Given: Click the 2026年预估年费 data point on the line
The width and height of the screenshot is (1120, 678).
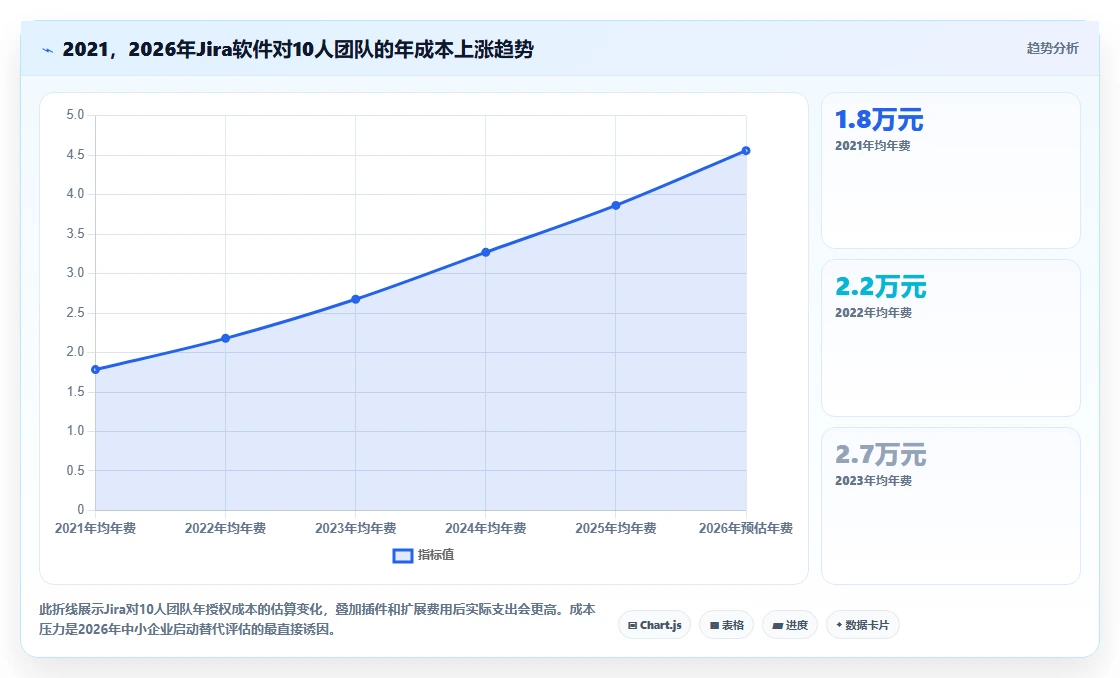Looking at the screenshot, I should tap(746, 151).
